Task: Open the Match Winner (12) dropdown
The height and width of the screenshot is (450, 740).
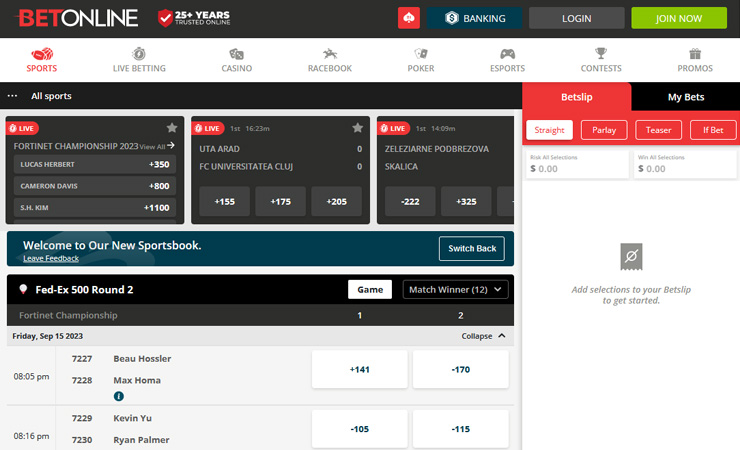Action: click(455, 289)
